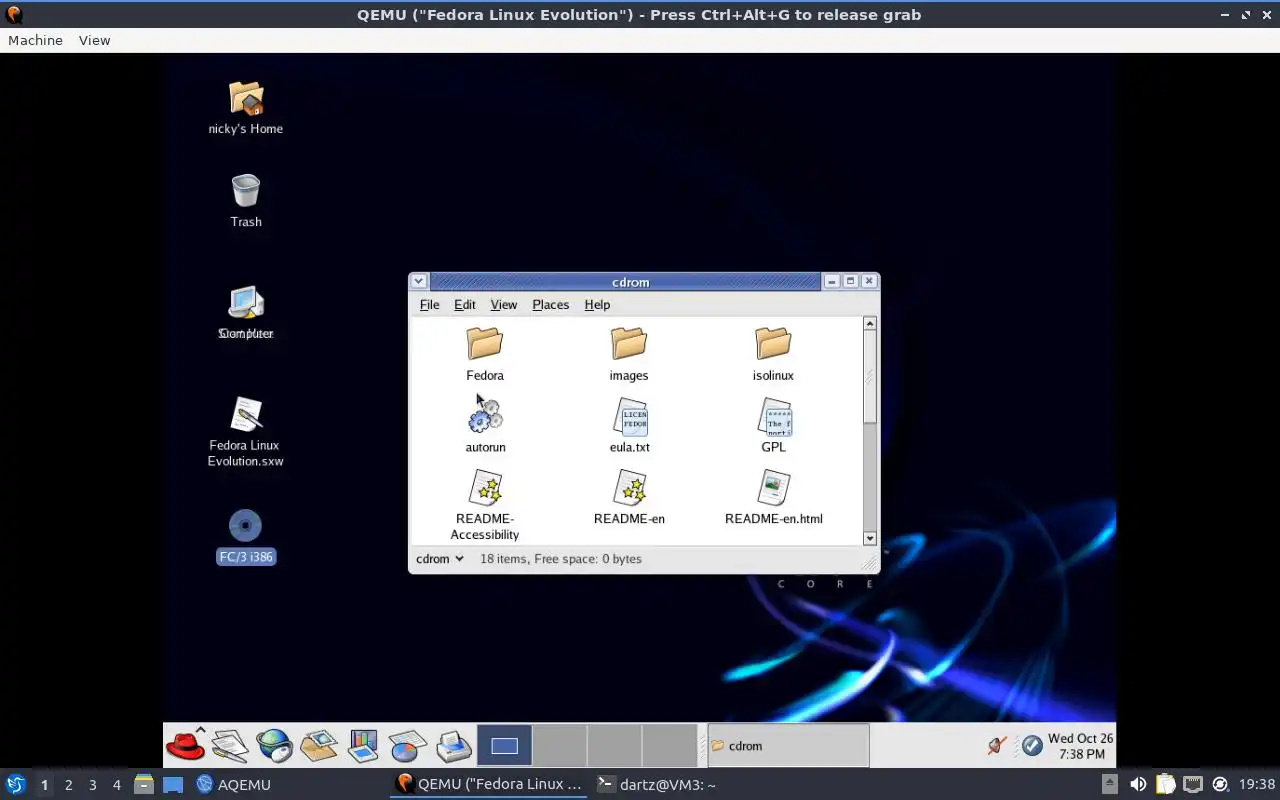Open the isolinux folder
The width and height of the screenshot is (1280, 800).
773,344
